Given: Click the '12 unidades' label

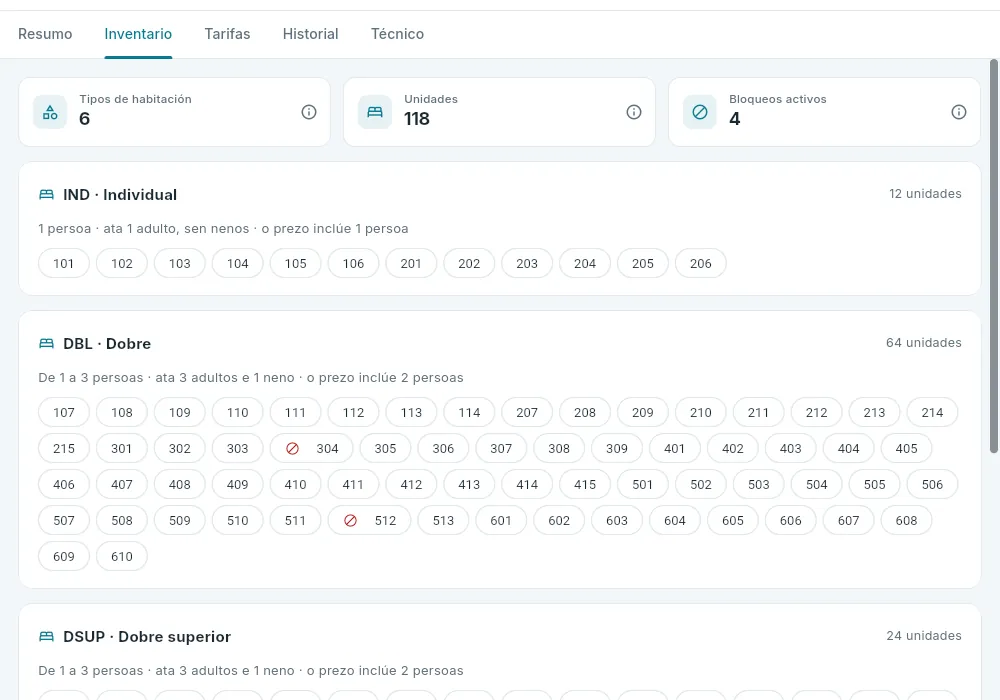Looking at the screenshot, I should click(925, 194).
